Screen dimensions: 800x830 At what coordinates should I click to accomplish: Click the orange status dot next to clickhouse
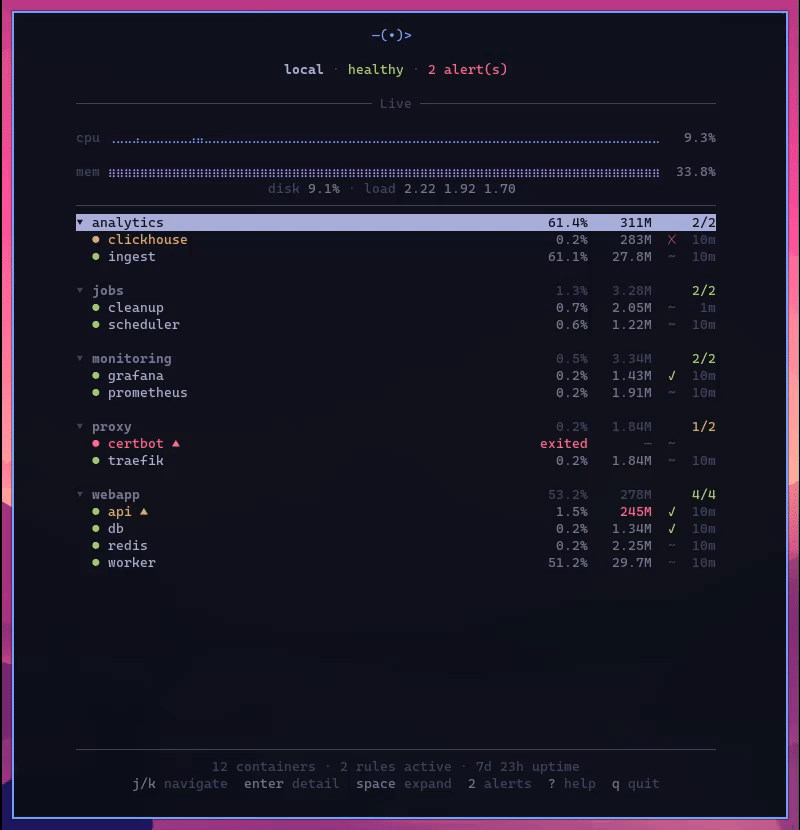97,240
